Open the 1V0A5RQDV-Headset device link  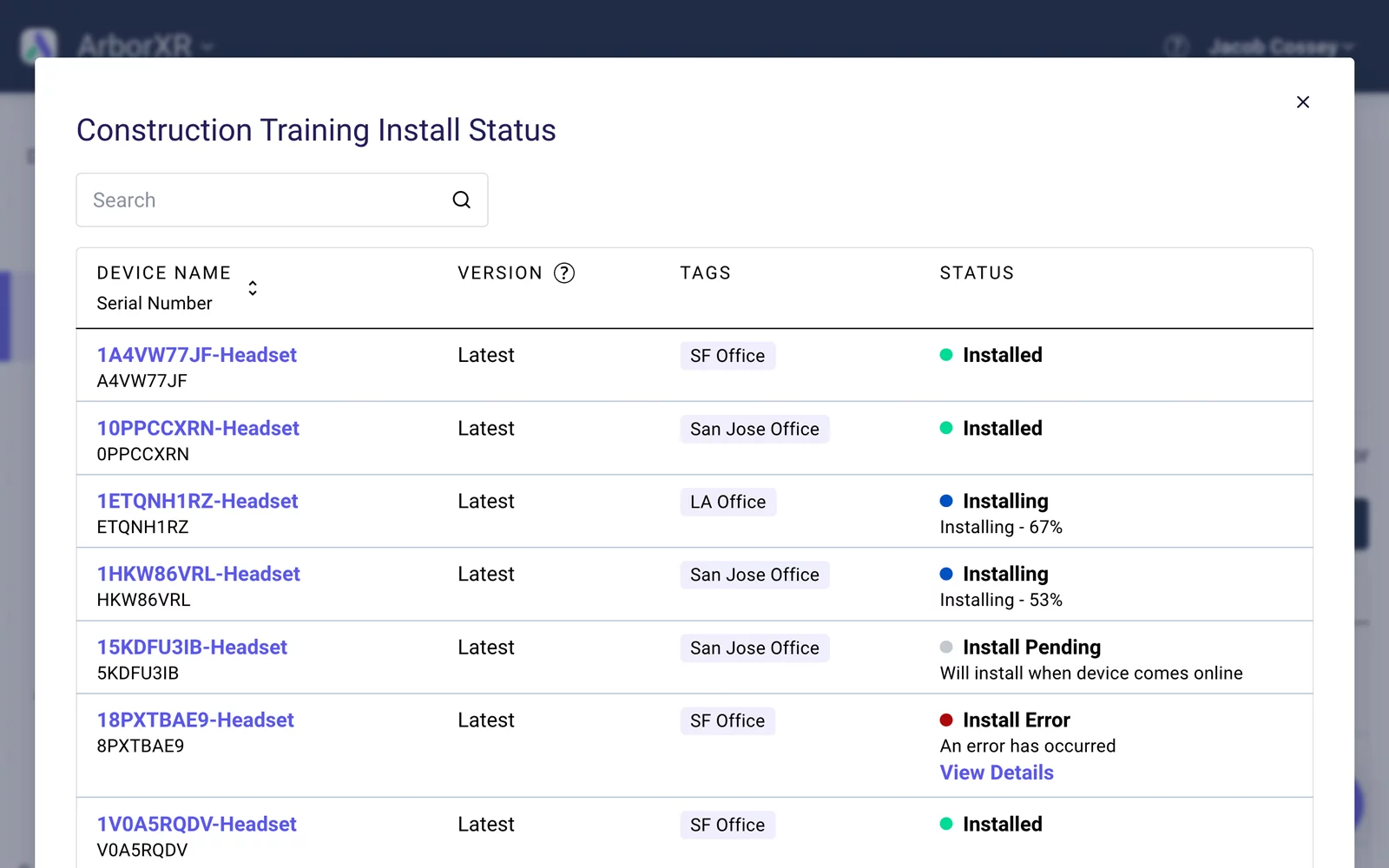[x=196, y=824]
